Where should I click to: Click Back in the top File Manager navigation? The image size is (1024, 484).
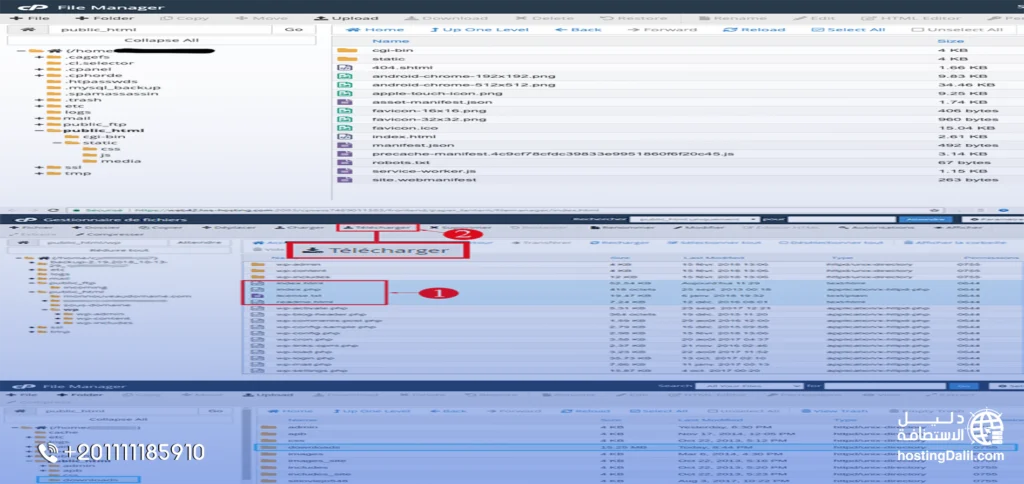pos(579,29)
